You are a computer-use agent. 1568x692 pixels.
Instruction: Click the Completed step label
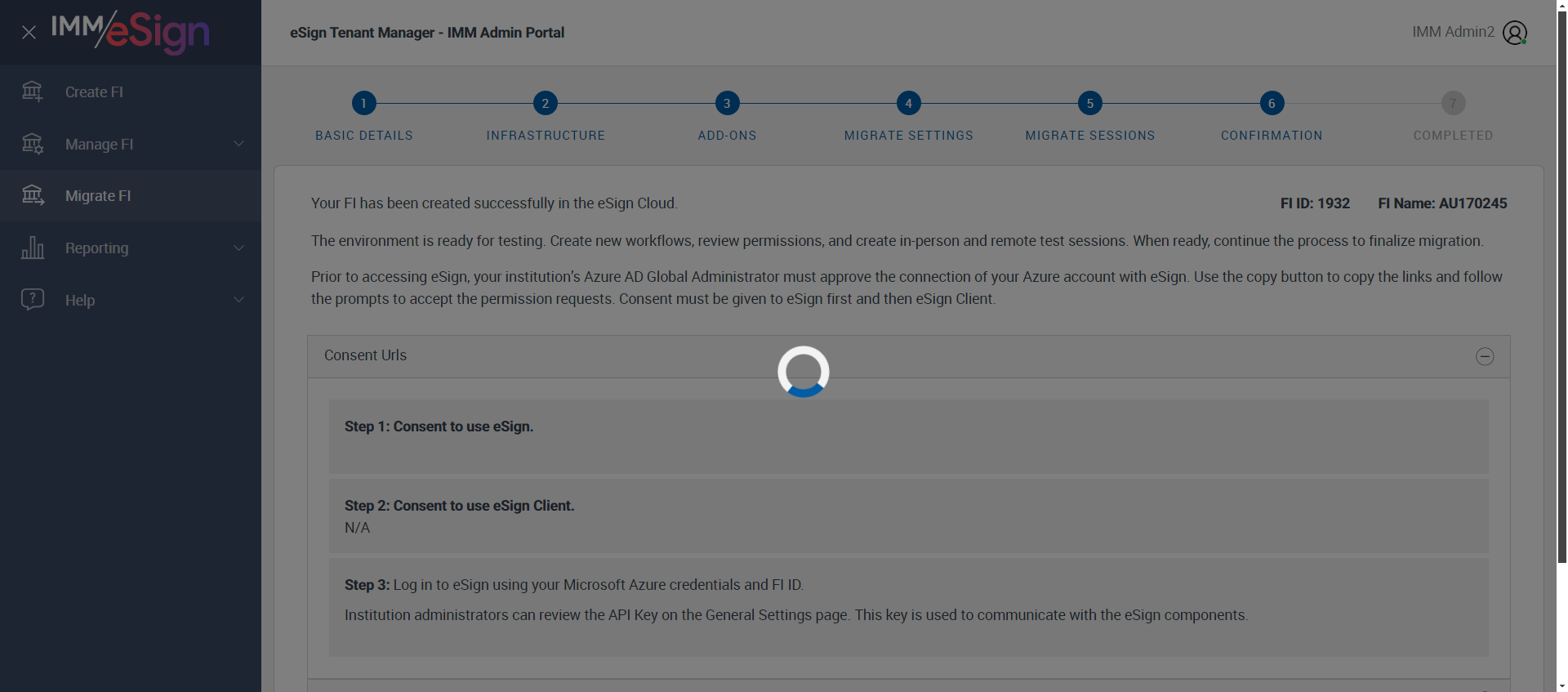pos(1453,136)
